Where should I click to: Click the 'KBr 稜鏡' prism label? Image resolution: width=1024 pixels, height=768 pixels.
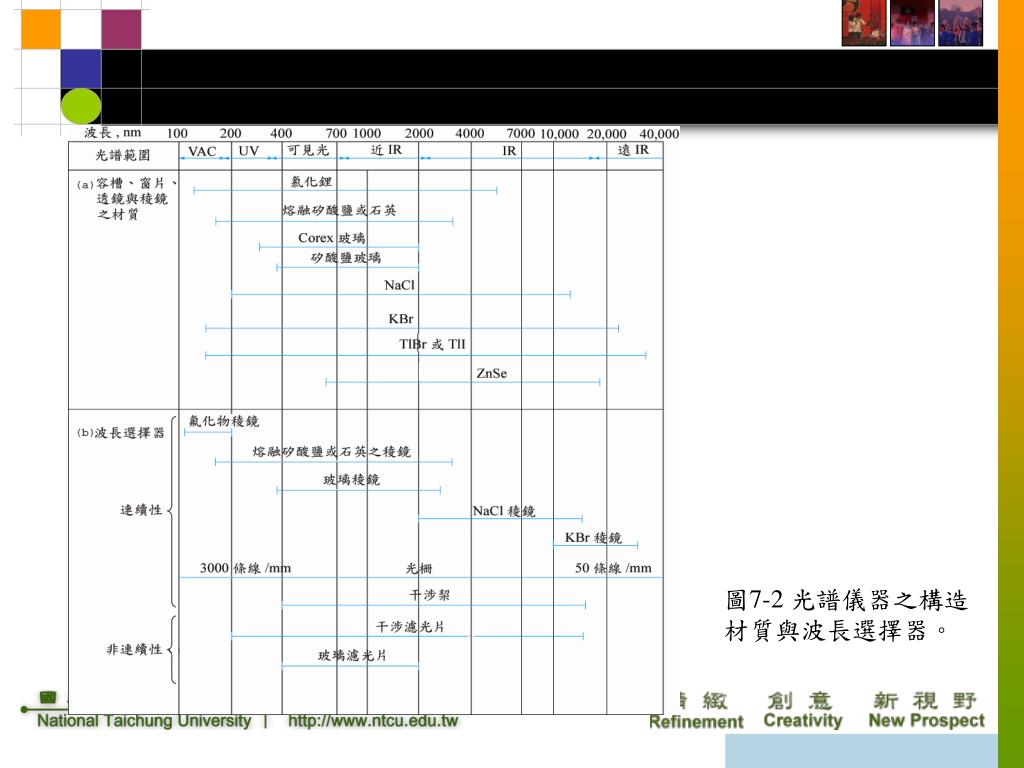[593, 538]
